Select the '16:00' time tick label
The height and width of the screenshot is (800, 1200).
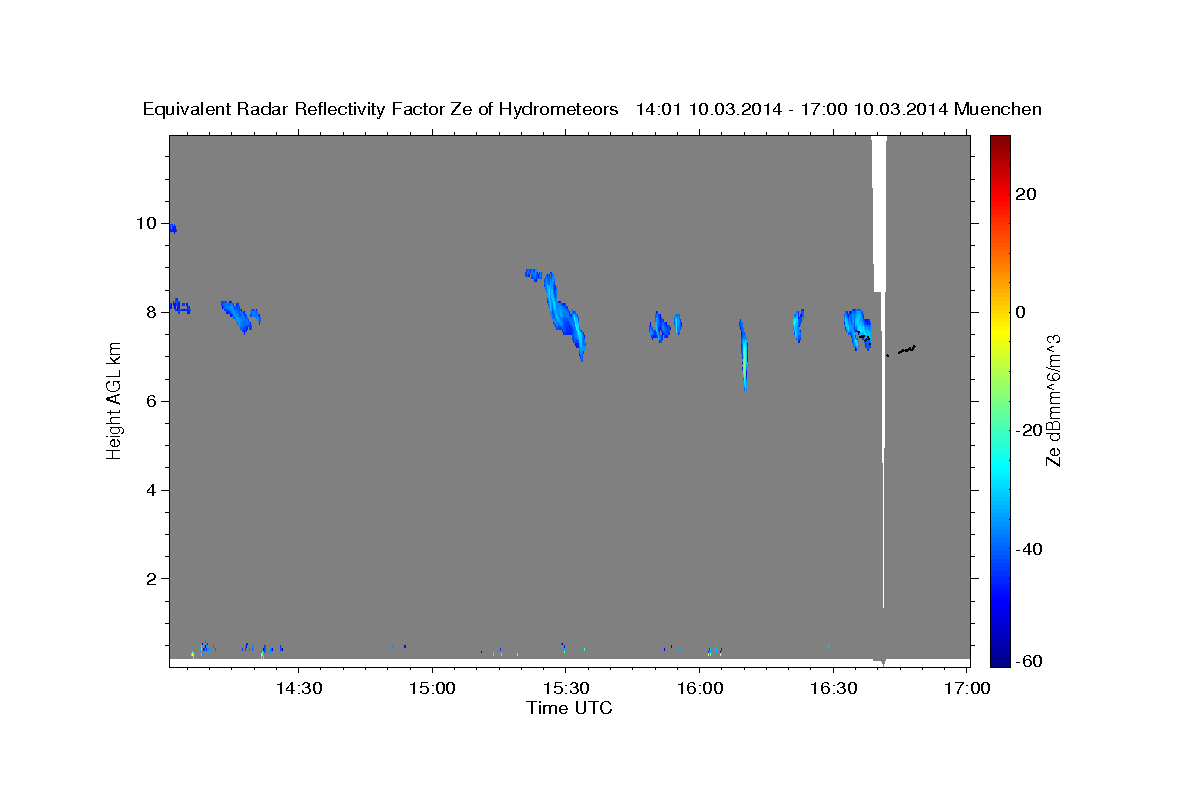click(699, 688)
